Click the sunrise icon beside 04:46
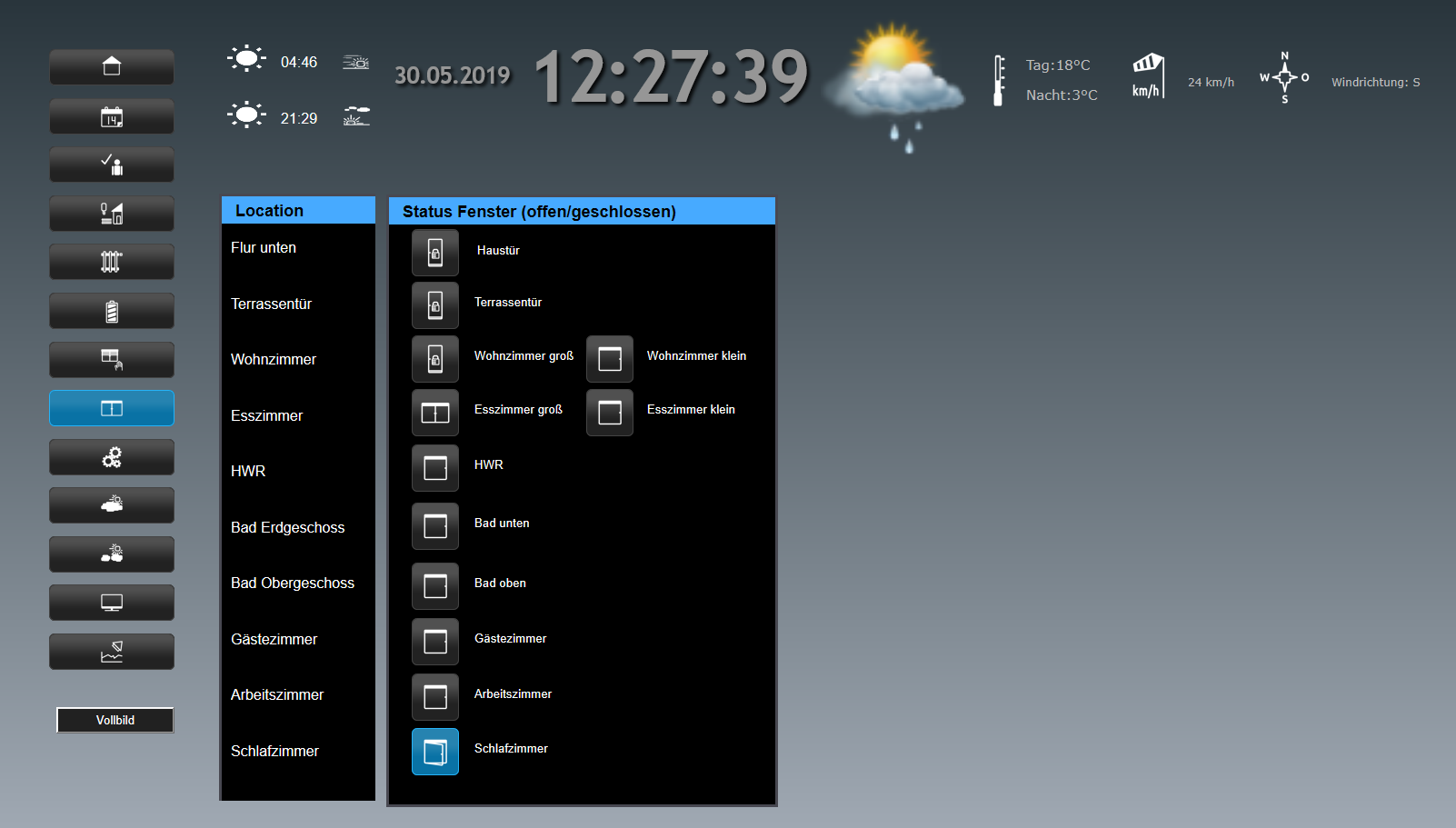 pyautogui.click(x=355, y=62)
